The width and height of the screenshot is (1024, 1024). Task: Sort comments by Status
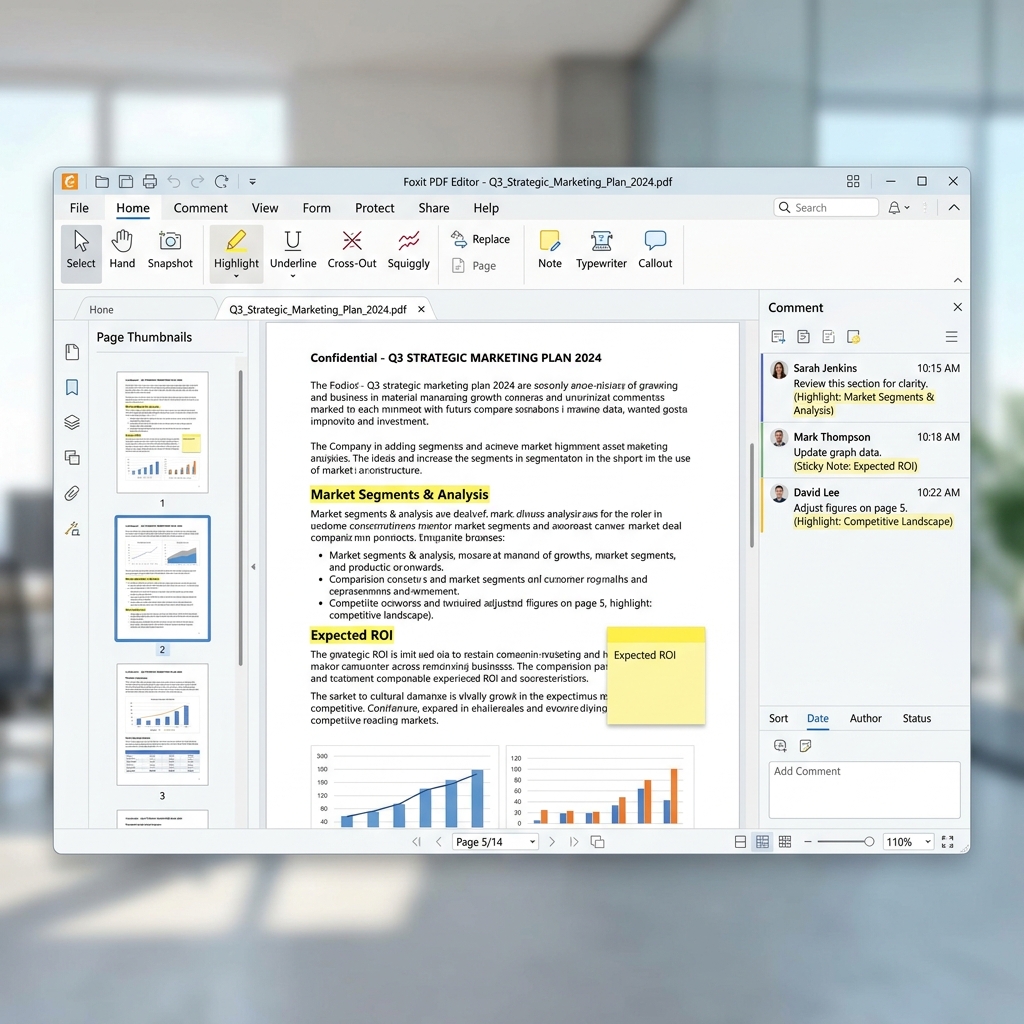point(917,718)
